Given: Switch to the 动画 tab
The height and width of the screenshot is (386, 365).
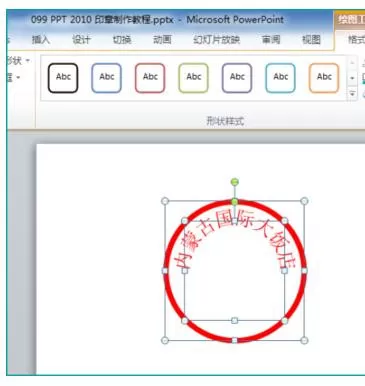Looking at the screenshot, I should click(162, 40).
